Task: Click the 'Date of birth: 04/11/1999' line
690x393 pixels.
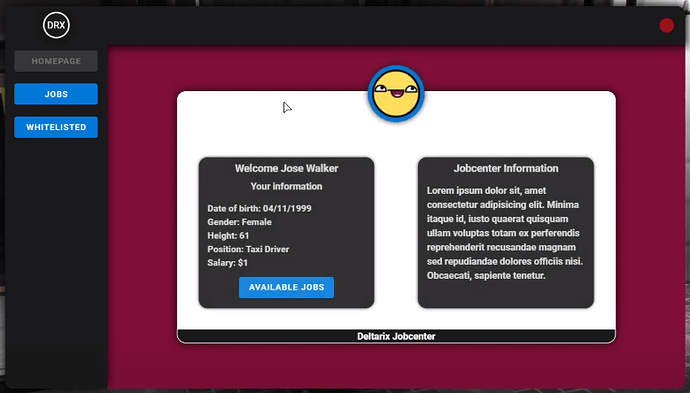Action: [259, 208]
